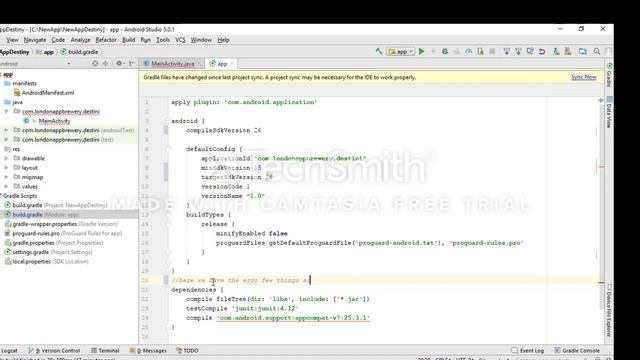Close the MainActivity.java tab
This screenshot has height=360, width=640.
point(199,64)
